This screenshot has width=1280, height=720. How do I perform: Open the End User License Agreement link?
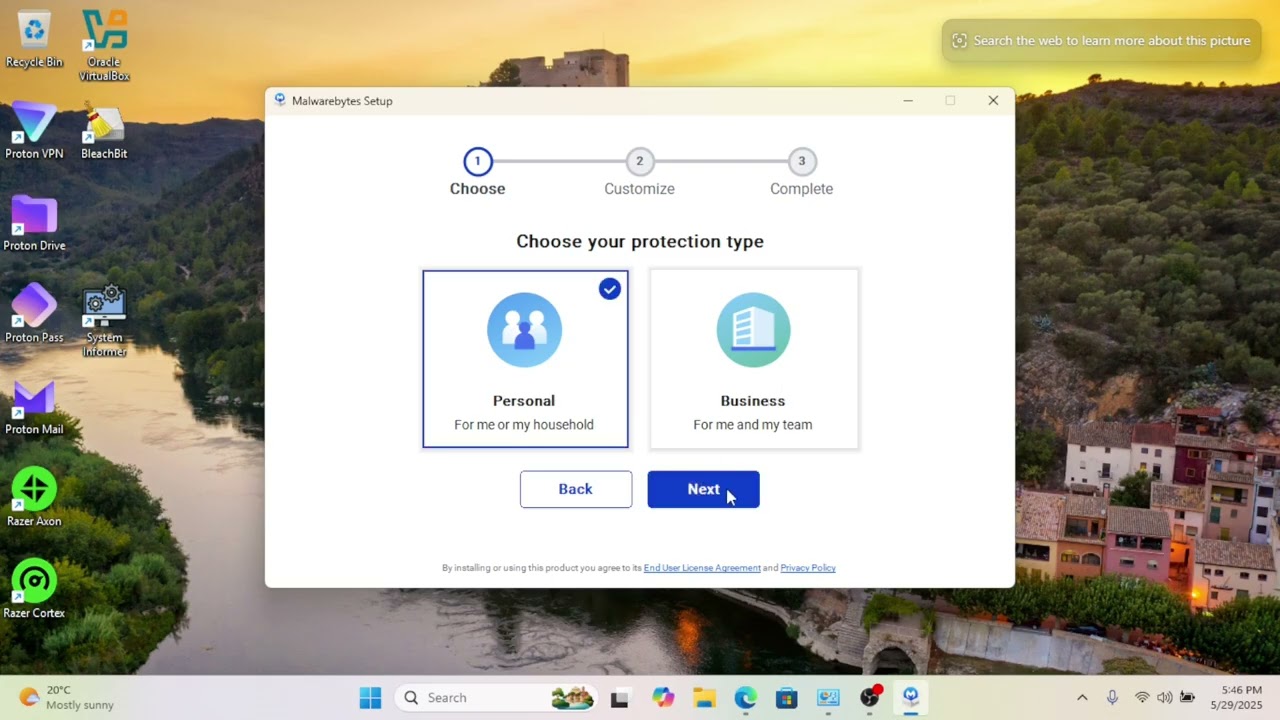click(x=702, y=568)
